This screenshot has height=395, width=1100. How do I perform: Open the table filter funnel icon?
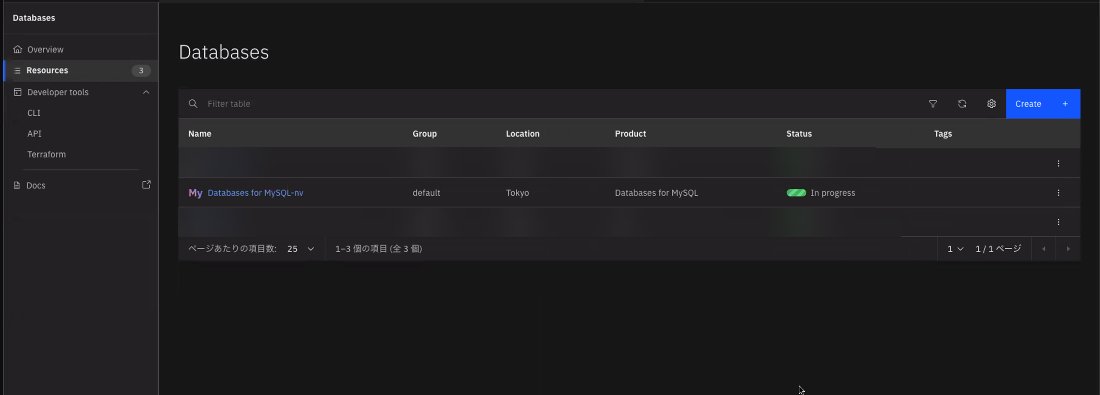point(933,104)
